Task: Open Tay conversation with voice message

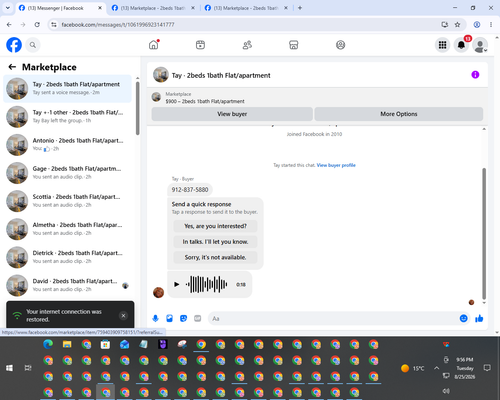Action: (67, 89)
